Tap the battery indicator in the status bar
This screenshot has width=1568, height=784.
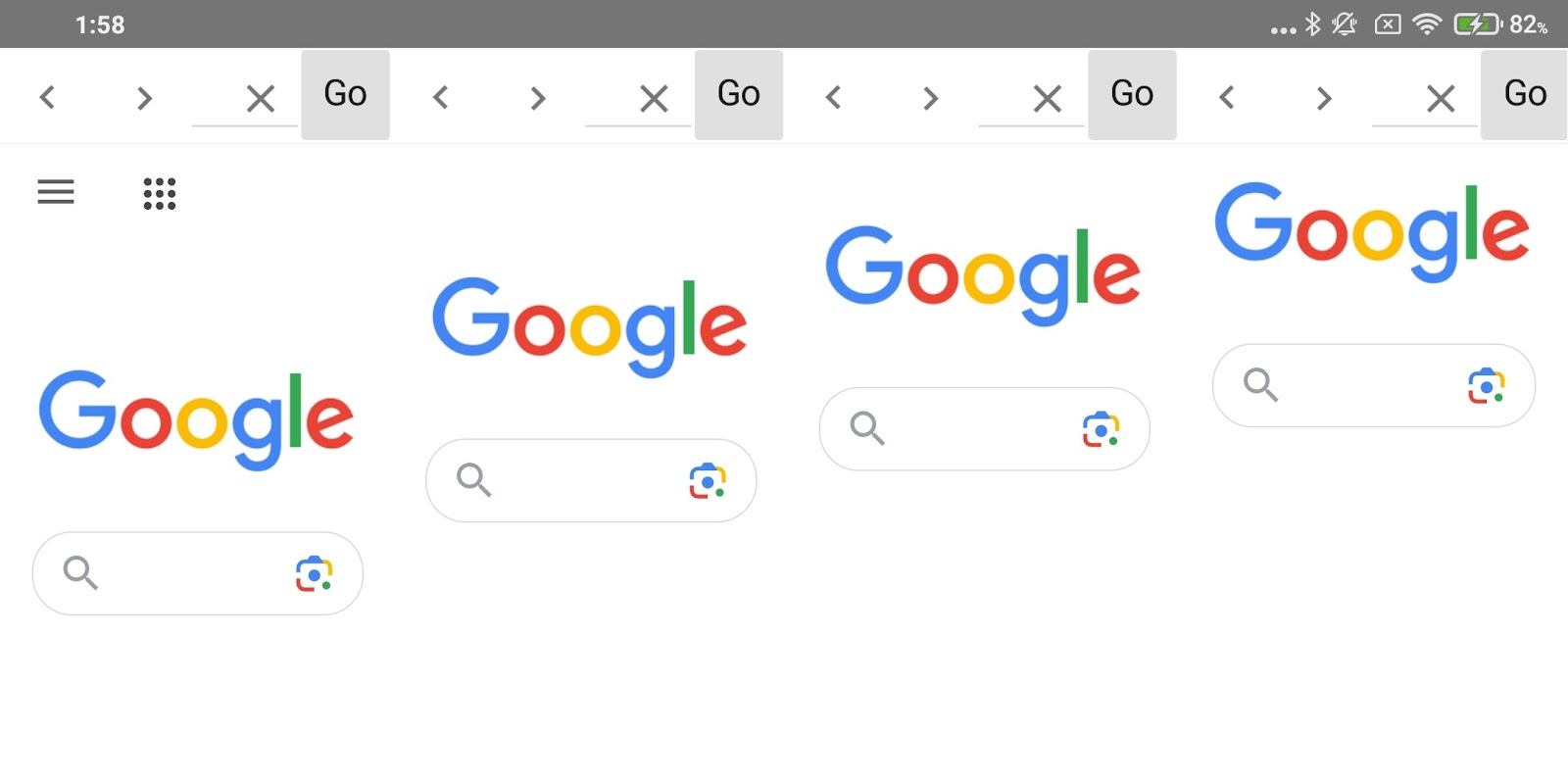1476,24
